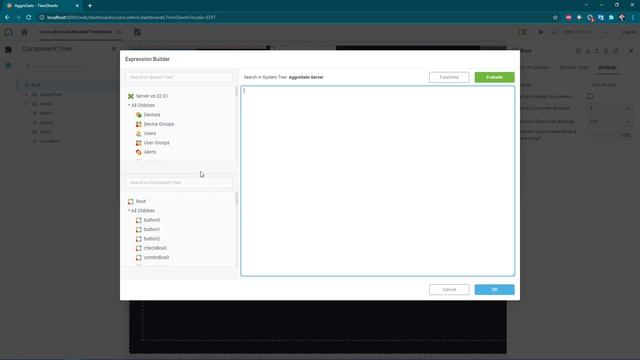Select button2 icon in dialog component tree
Image resolution: width=640 pixels, height=360 pixels.
138,239
